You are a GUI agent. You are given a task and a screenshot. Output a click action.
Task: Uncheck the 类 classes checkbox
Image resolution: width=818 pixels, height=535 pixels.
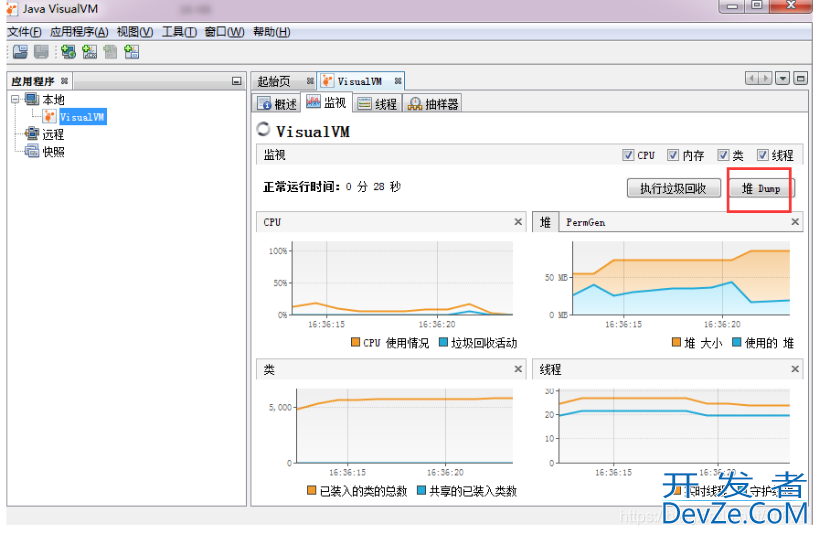coord(723,155)
